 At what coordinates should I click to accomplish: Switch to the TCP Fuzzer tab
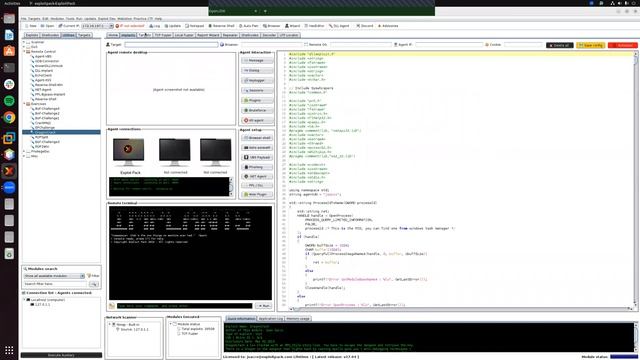(x=163, y=36)
